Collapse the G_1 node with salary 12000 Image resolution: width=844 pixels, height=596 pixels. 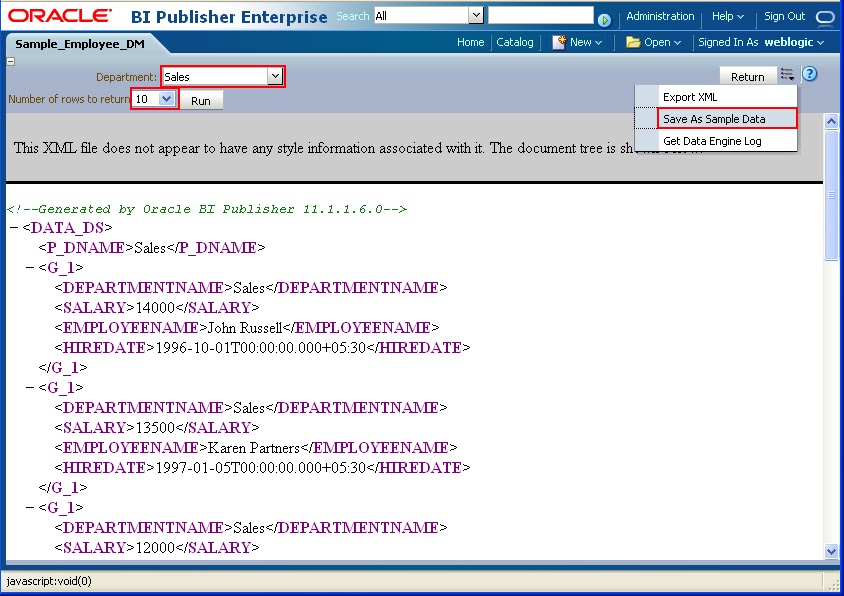(x=30, y=507)
